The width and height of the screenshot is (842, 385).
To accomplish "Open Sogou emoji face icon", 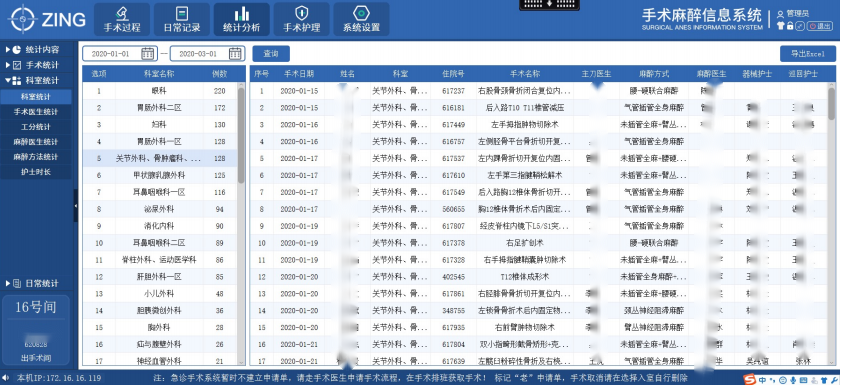I will [783, 380].
